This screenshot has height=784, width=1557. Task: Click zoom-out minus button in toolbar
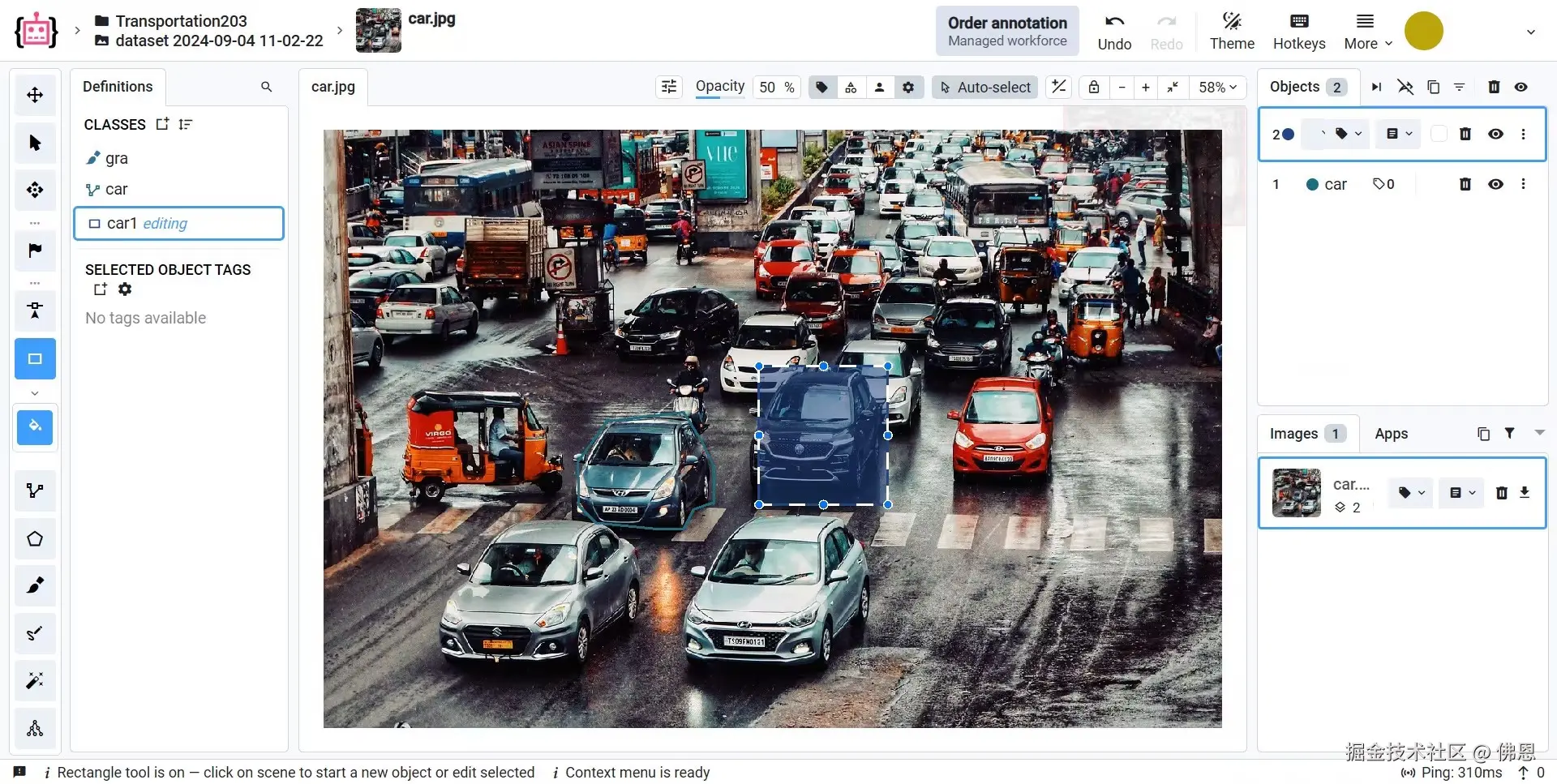tap(1122, 87)
